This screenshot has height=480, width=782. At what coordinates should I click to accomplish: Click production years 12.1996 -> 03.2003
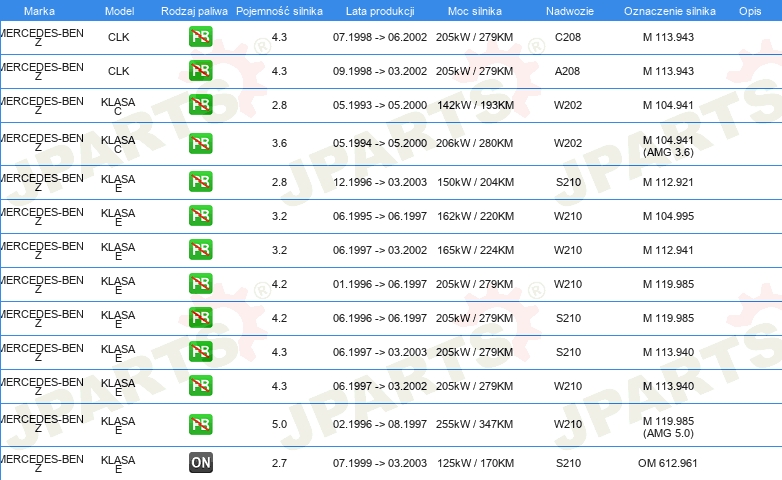coord(380,182)
